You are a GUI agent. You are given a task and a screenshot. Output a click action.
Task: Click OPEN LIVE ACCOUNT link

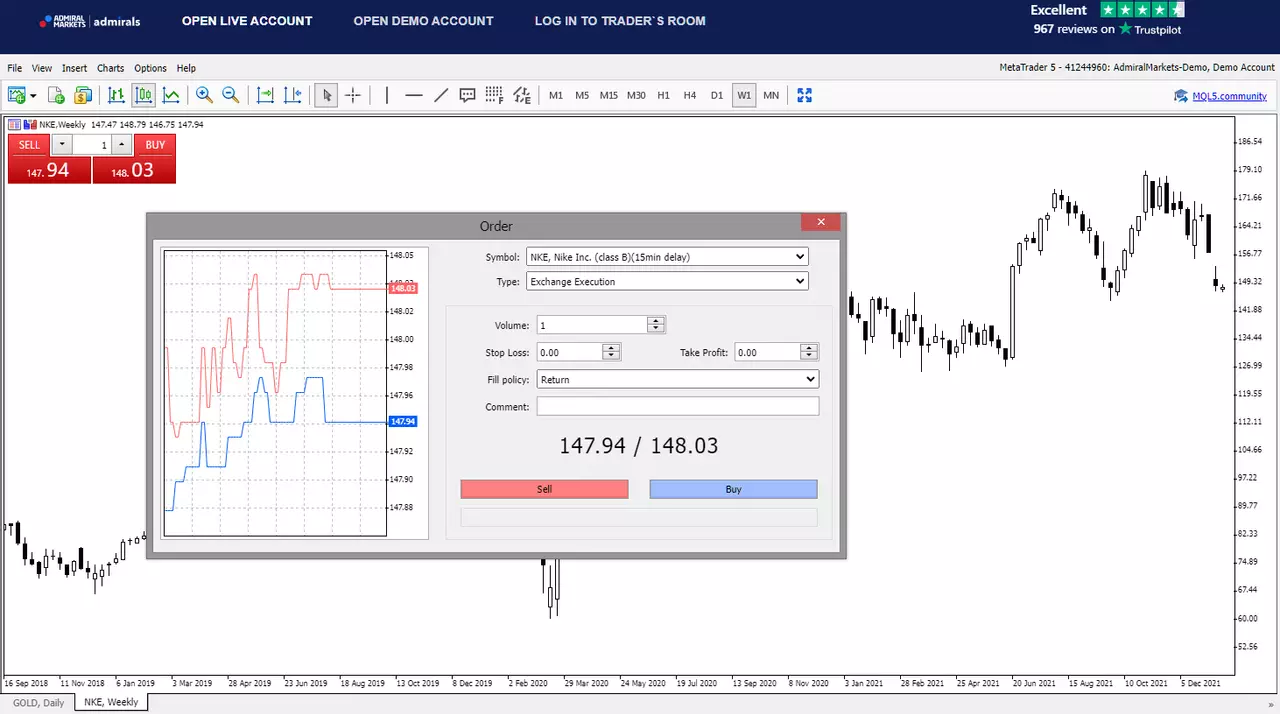point(247,20)
